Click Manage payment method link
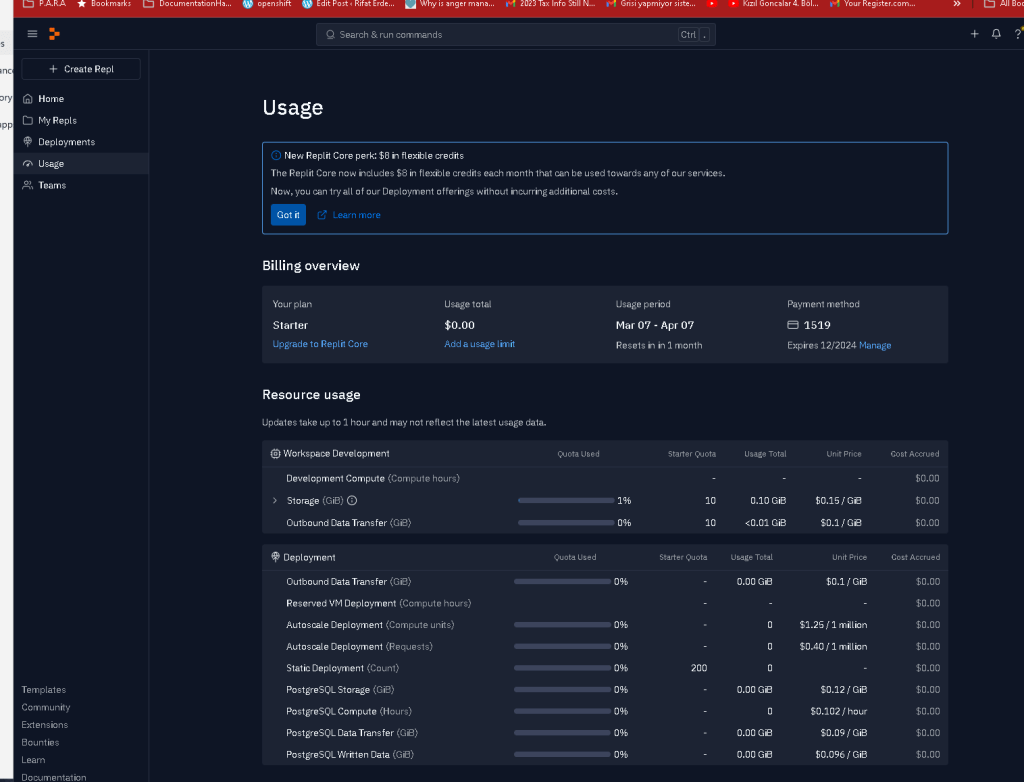Image resolution: width=1024 pixels, height=782 pixels. pos(874,345)
